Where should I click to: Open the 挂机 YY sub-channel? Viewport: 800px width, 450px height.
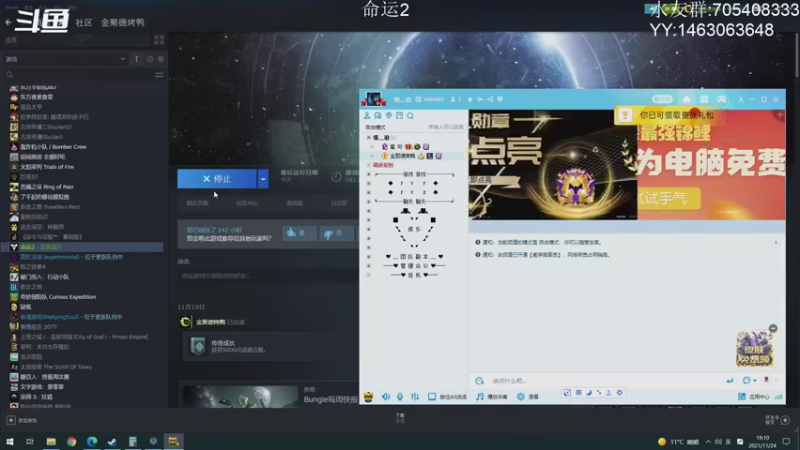click(x=414, y=275)
